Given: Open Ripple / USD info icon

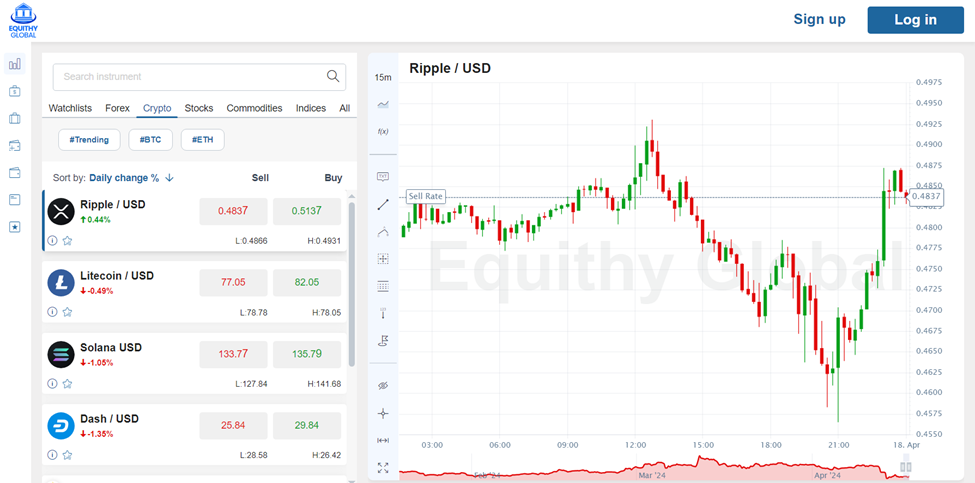Looking at the screenshot, I should (x=53, y=241).
